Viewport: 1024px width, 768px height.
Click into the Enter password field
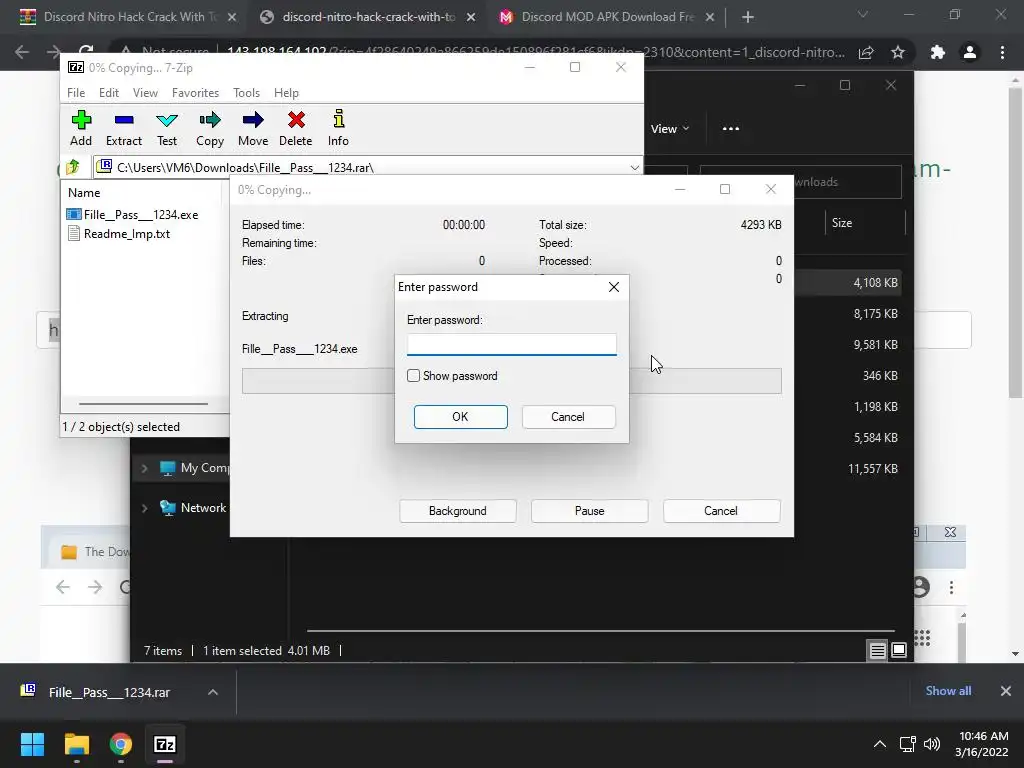coord(511,344)
